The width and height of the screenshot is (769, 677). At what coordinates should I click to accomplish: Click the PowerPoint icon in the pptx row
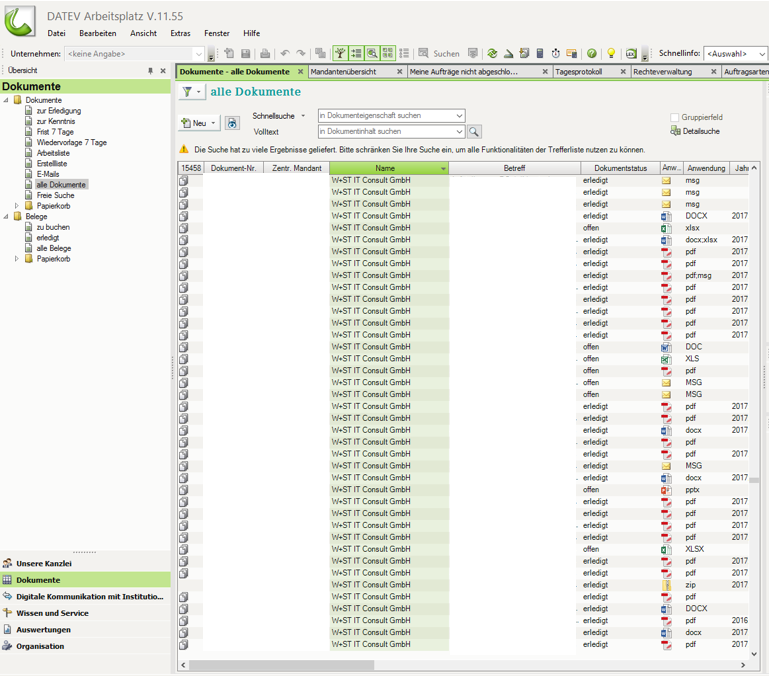(666, 490)
